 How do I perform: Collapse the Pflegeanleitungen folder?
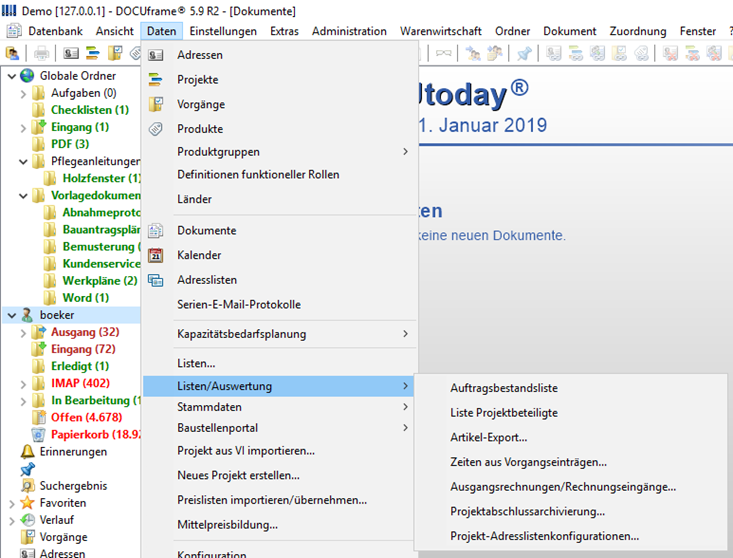(23, 162)
